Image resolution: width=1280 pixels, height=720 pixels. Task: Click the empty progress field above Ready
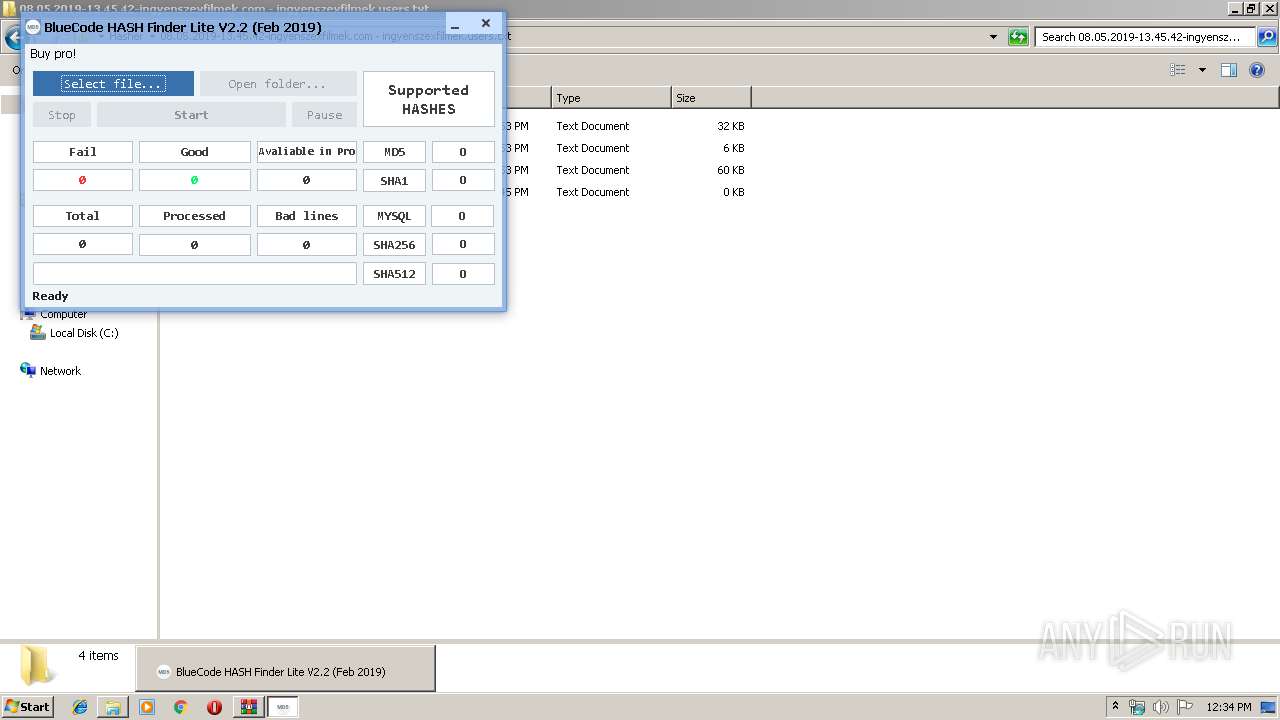(195, 274)
